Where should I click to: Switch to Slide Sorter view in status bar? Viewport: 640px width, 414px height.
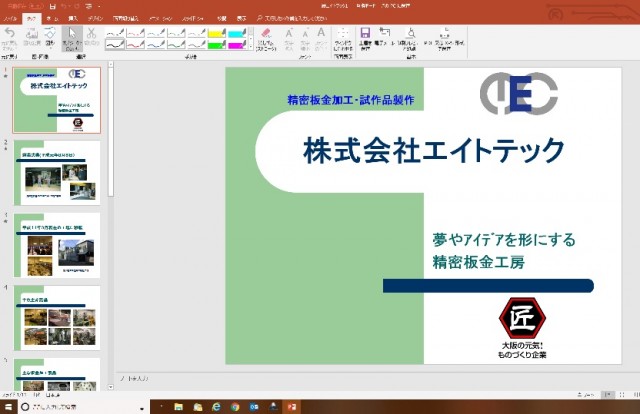point(622,395)
